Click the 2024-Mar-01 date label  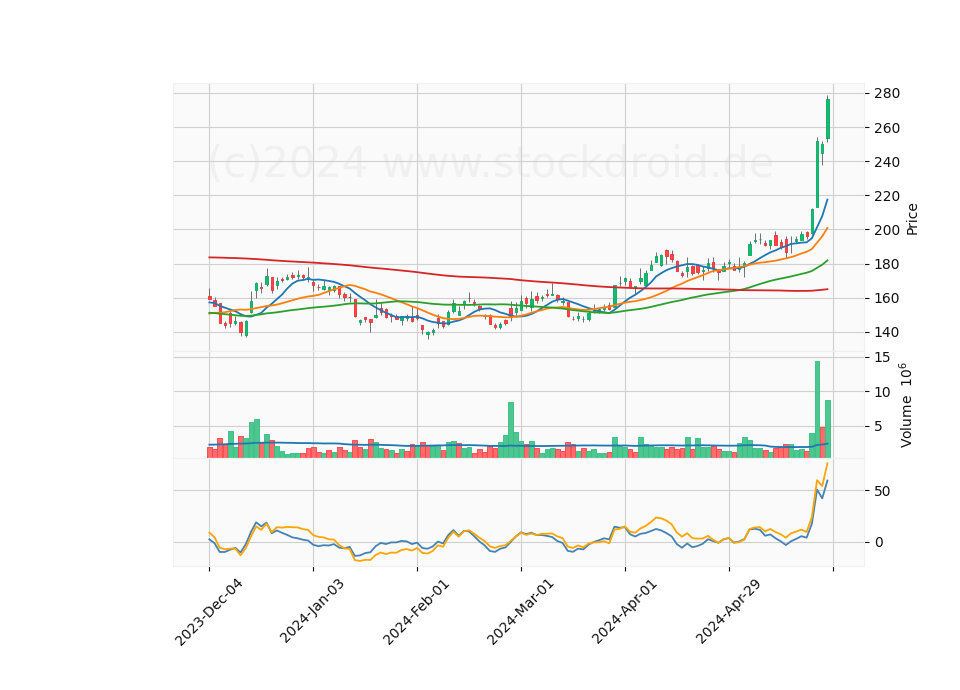click(x=520, y=612)
